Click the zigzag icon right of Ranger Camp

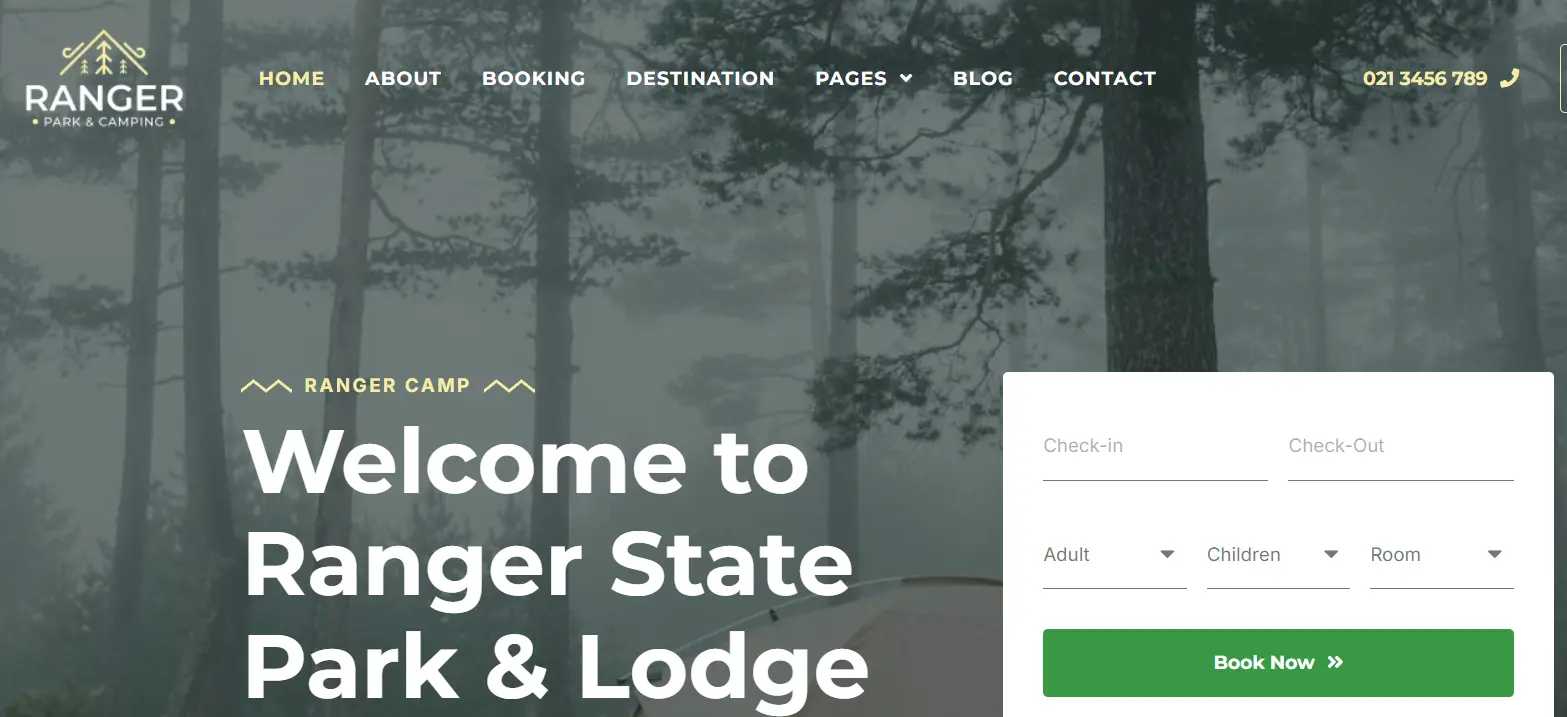click(509, 386)
